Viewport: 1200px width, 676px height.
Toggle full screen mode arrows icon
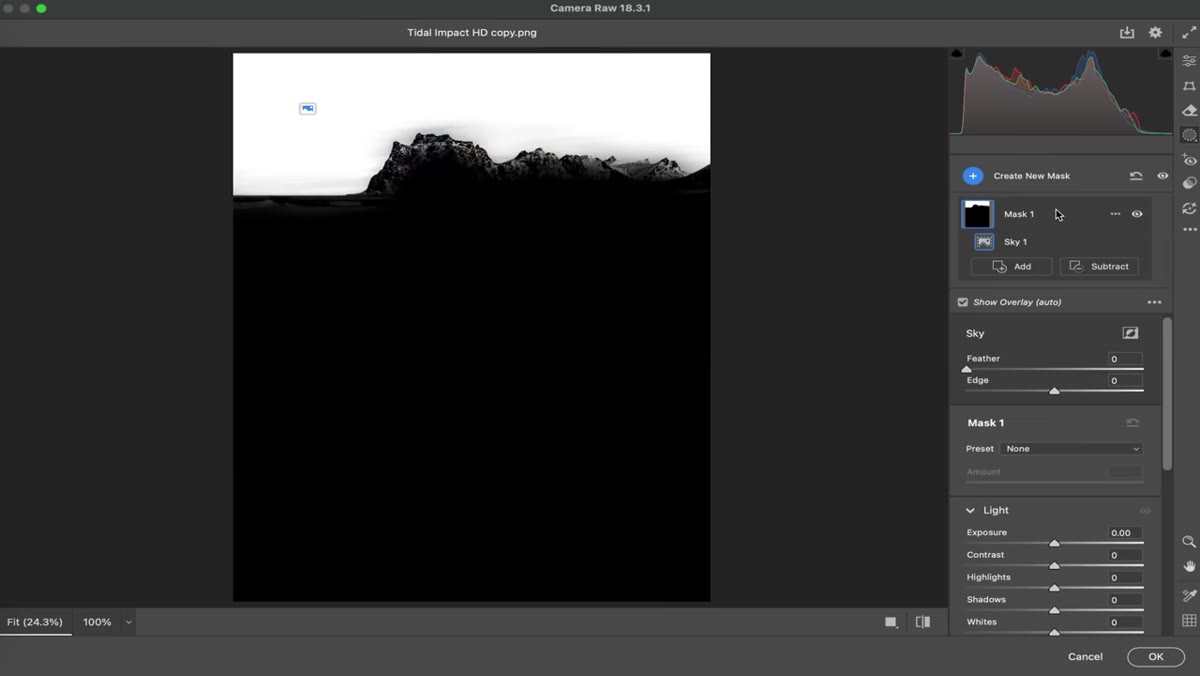1189,32
